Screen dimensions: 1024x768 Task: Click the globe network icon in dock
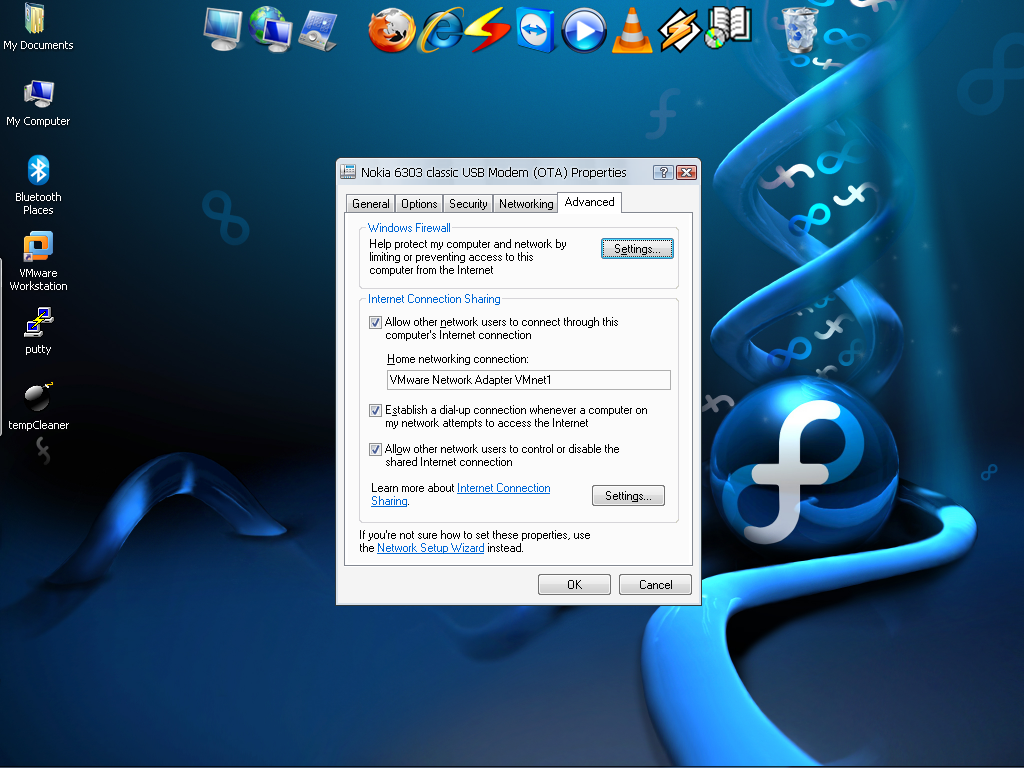click(x=270, y=29)
